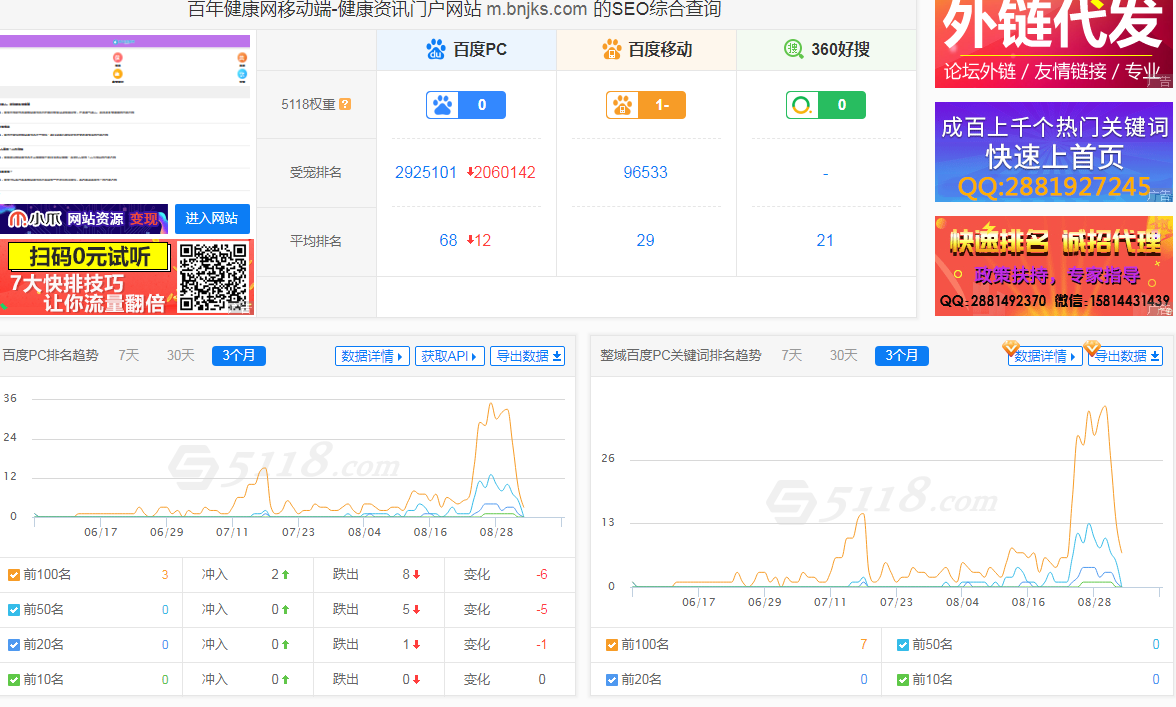Click Baidu PC 受宠排名 value 2925101

click(x=426, y=172)
